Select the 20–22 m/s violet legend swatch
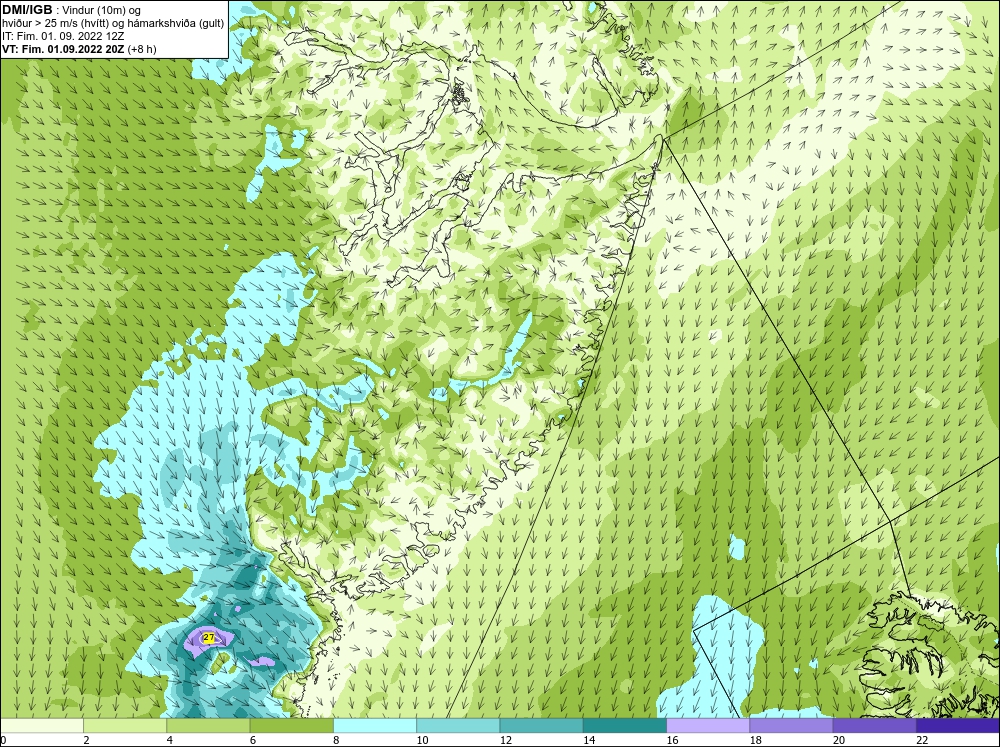1000x747 pixels. 874,726
